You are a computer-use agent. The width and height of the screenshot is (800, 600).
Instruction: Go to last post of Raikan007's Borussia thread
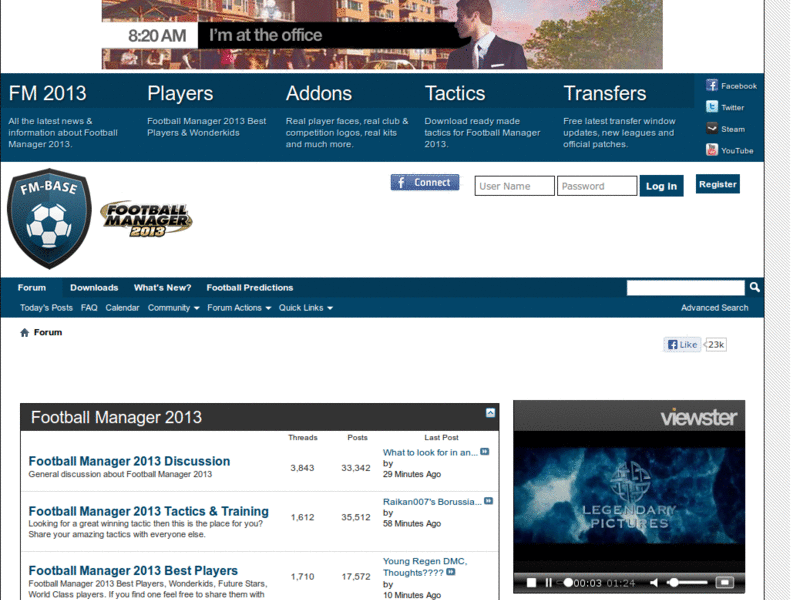[488, 501]
